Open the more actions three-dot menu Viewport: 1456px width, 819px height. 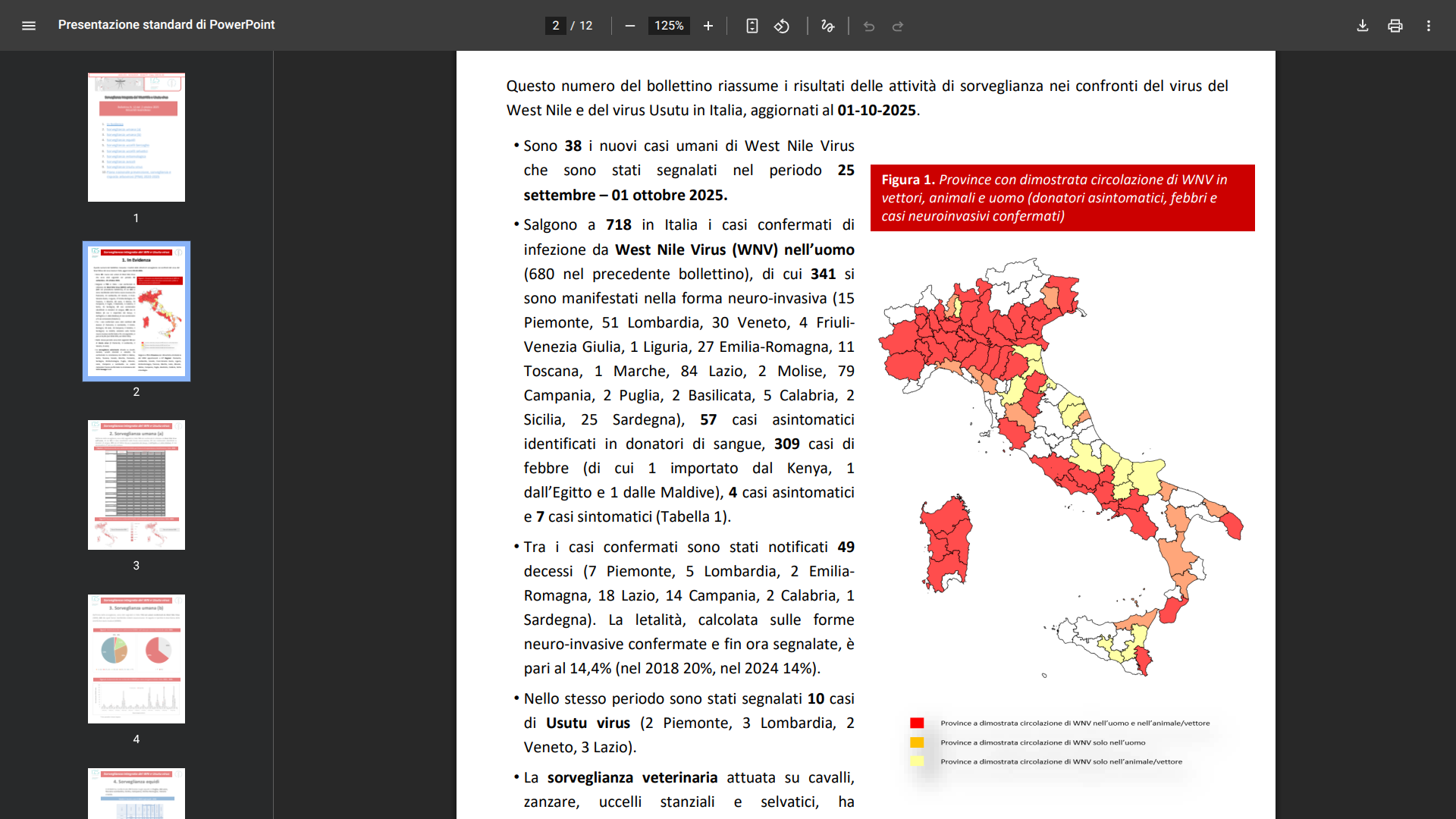point(1429,26)
